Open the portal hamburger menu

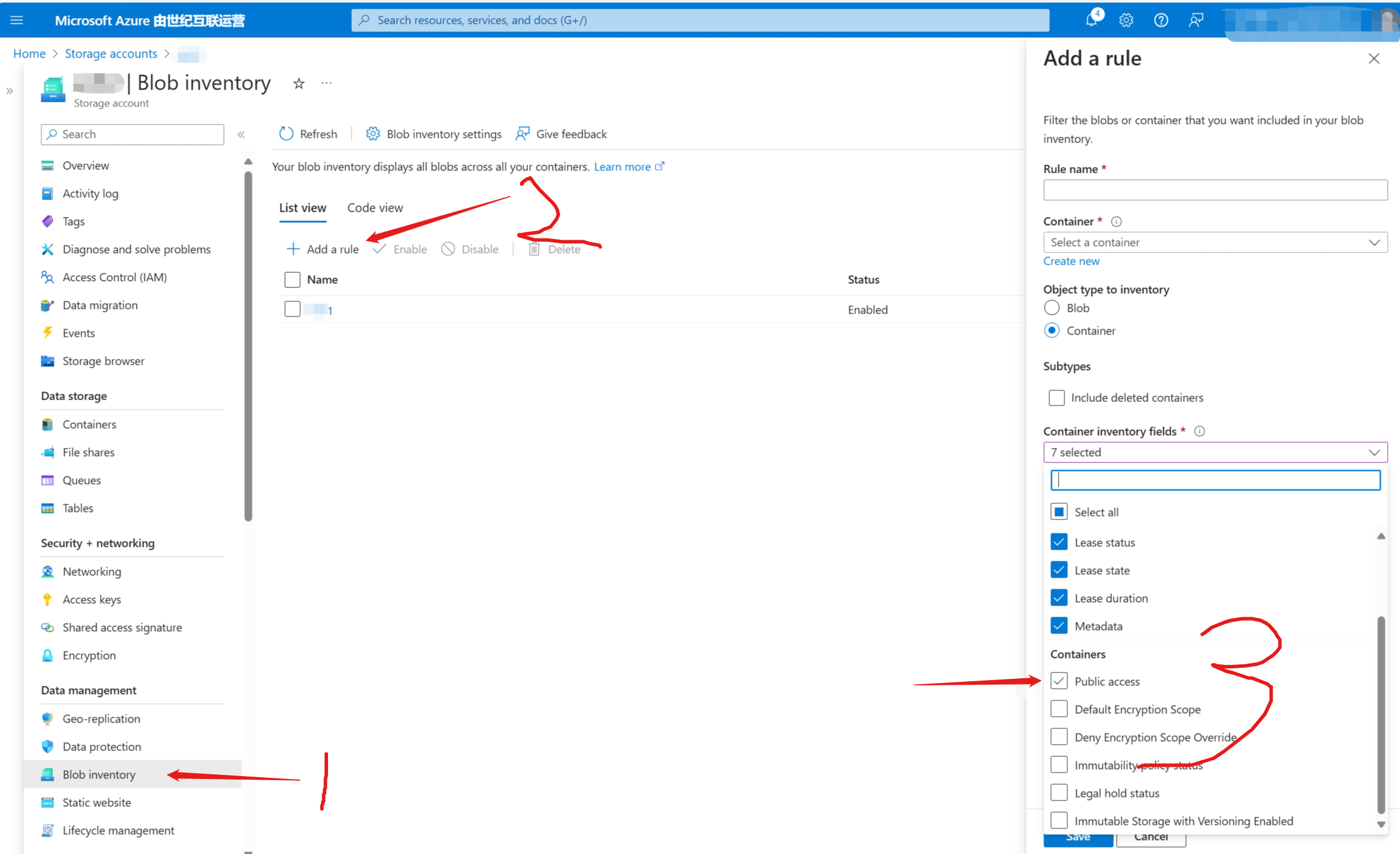coord(17,20)
